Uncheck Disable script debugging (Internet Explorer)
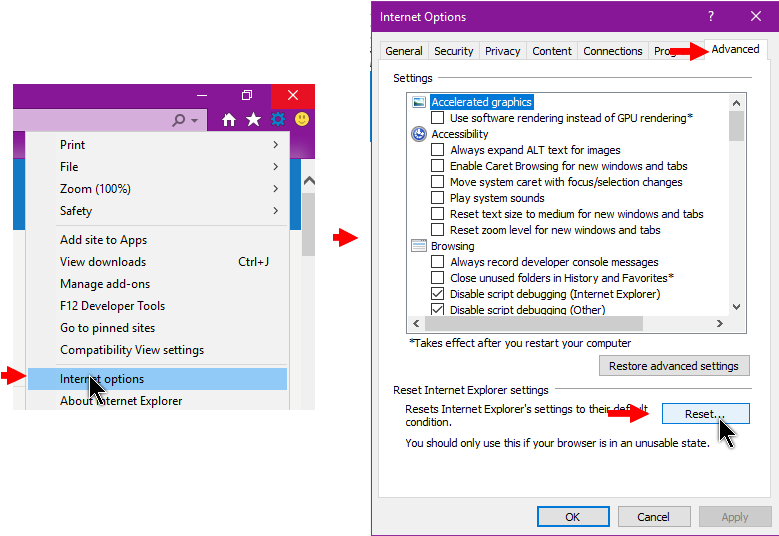779x536 pixels. pyautogui.click(x=437, y=294)
